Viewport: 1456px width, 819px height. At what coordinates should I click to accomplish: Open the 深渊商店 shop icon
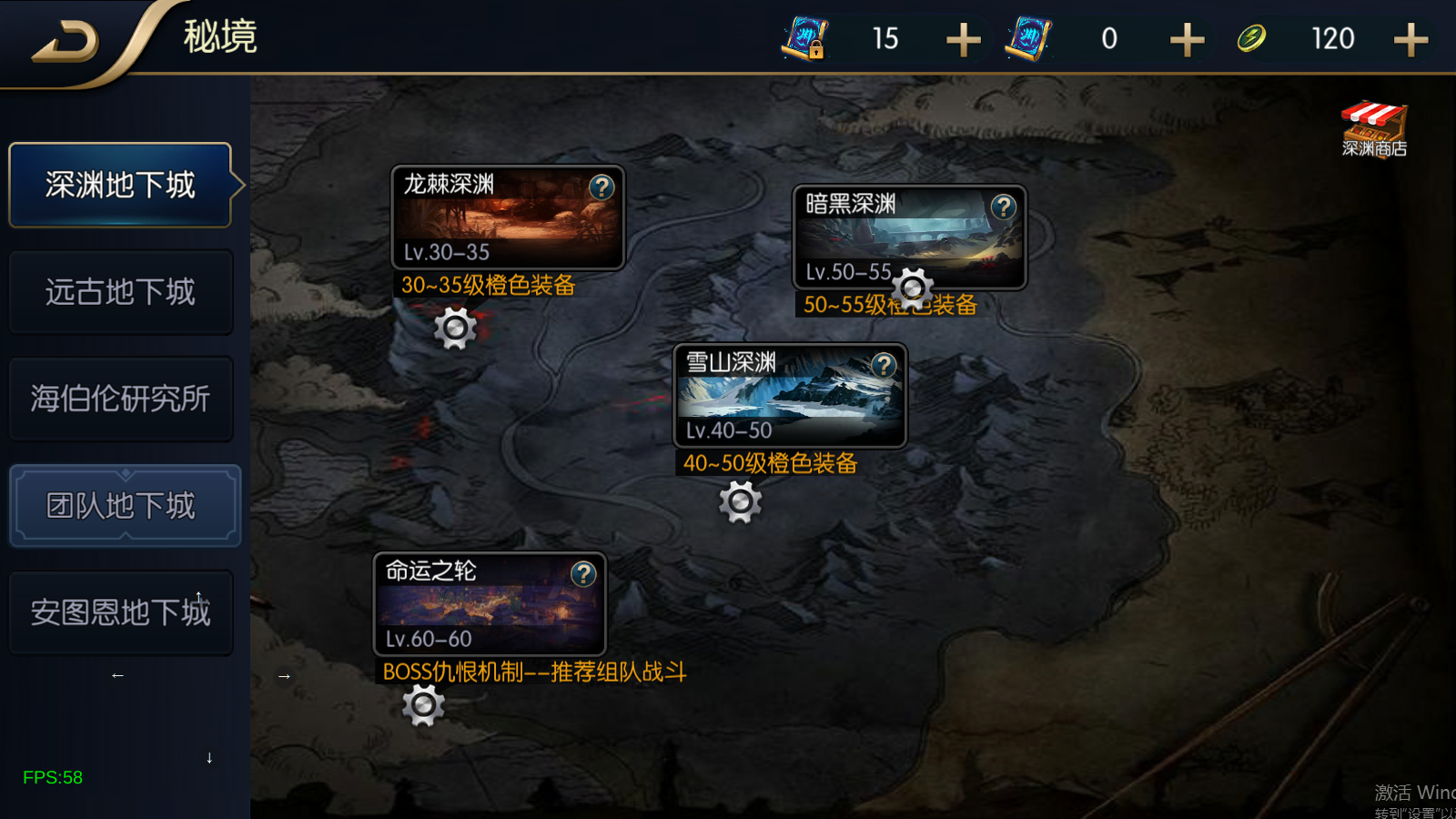coord(1374,129)
